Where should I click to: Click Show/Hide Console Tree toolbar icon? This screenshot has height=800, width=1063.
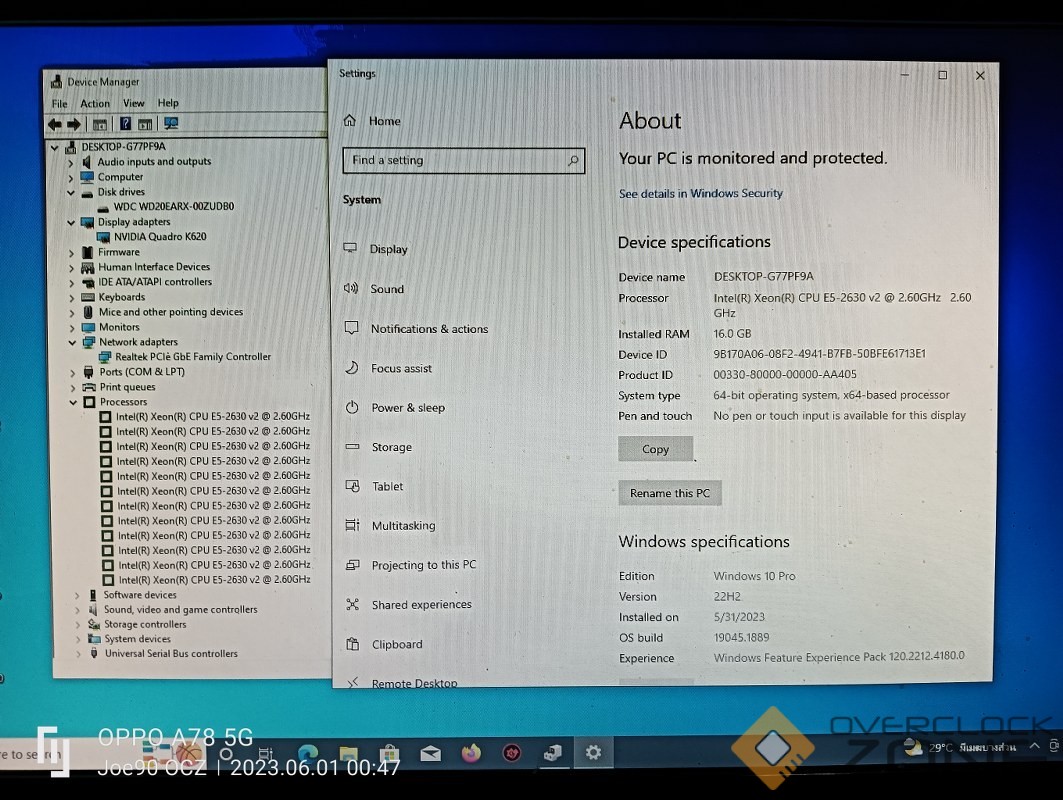[100, 124]
